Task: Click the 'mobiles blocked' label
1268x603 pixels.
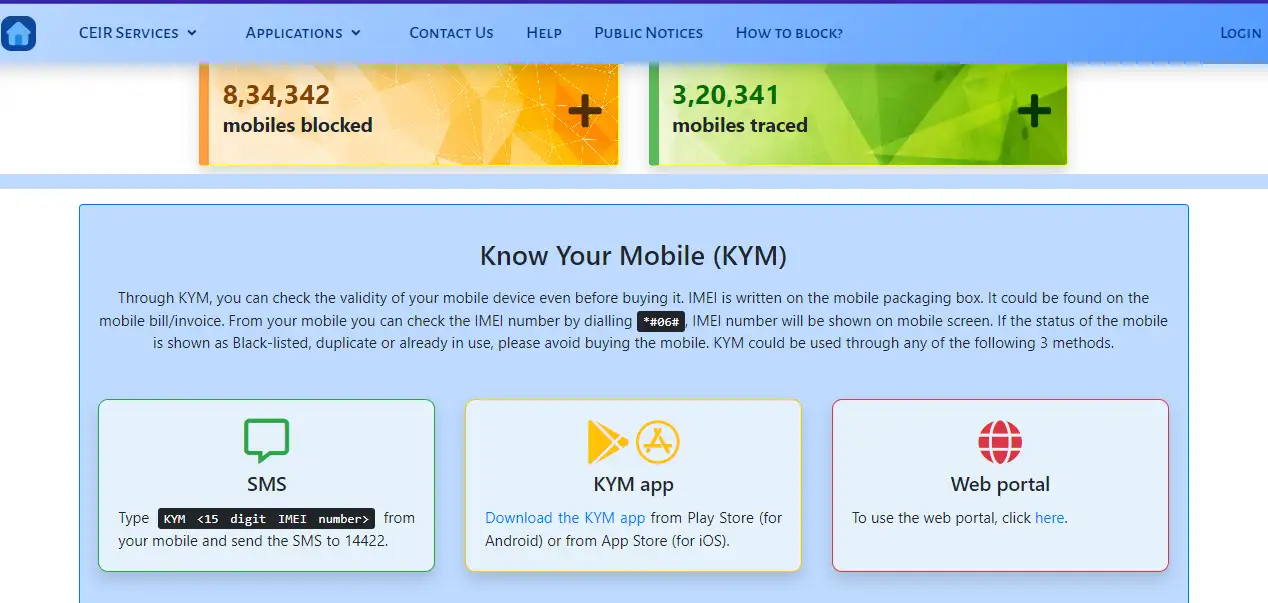Action: [x=297, y=125]
